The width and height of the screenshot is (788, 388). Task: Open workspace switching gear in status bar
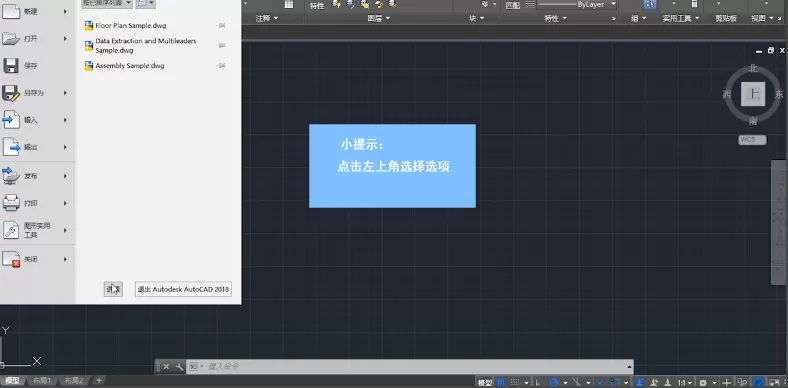coord(704,383)
